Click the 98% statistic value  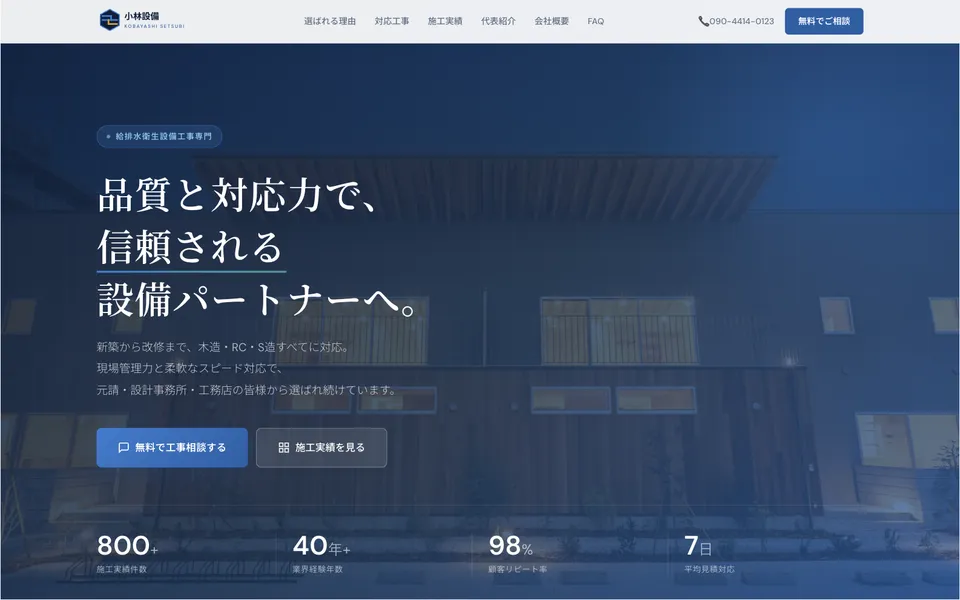point(511,546)
